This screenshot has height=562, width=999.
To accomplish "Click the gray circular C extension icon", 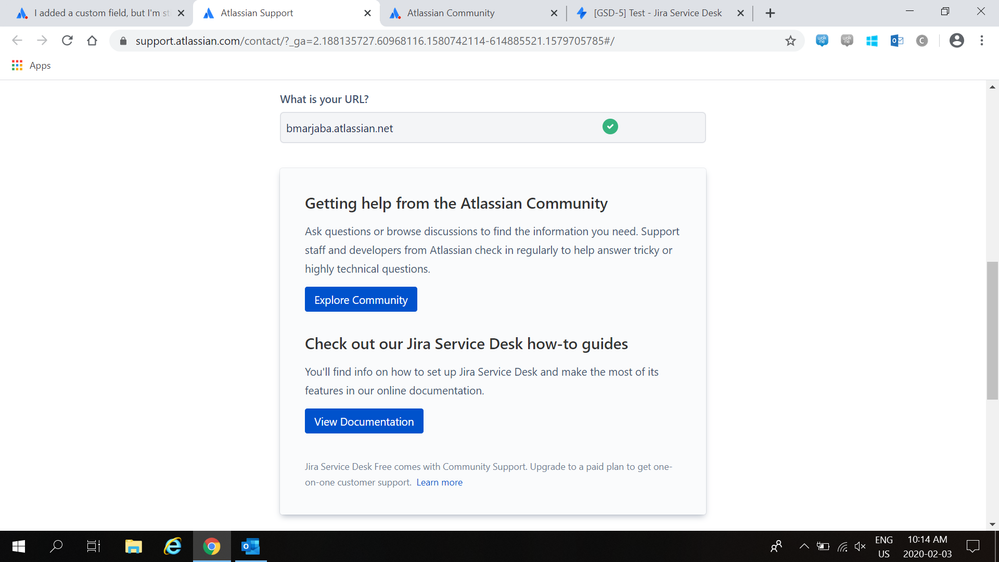I will click(922, 41).
